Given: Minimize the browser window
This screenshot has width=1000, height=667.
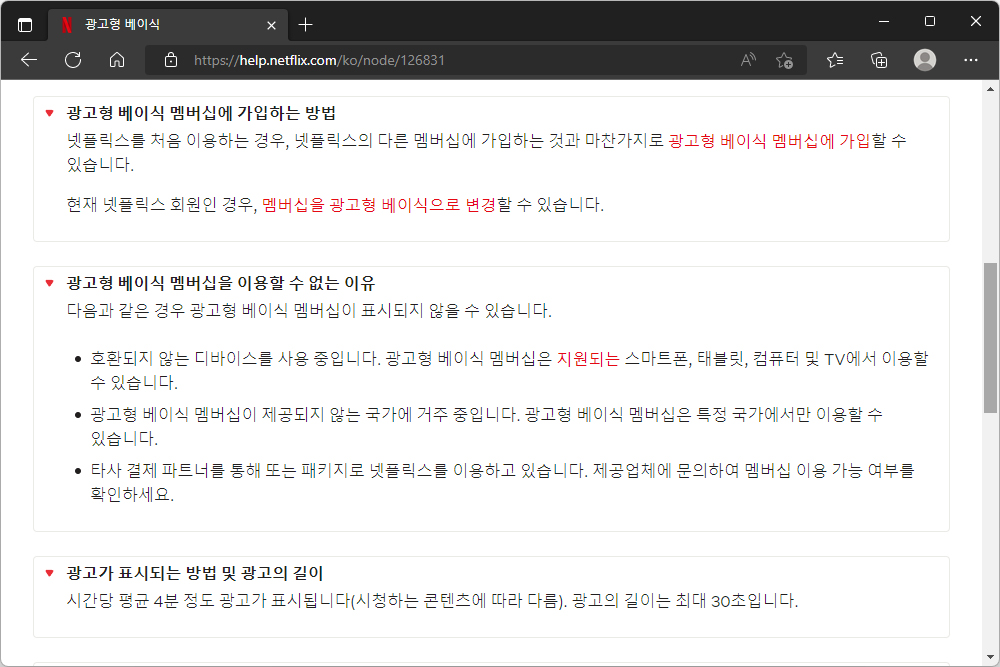Looking at the screenshot, I should (884, 21).
